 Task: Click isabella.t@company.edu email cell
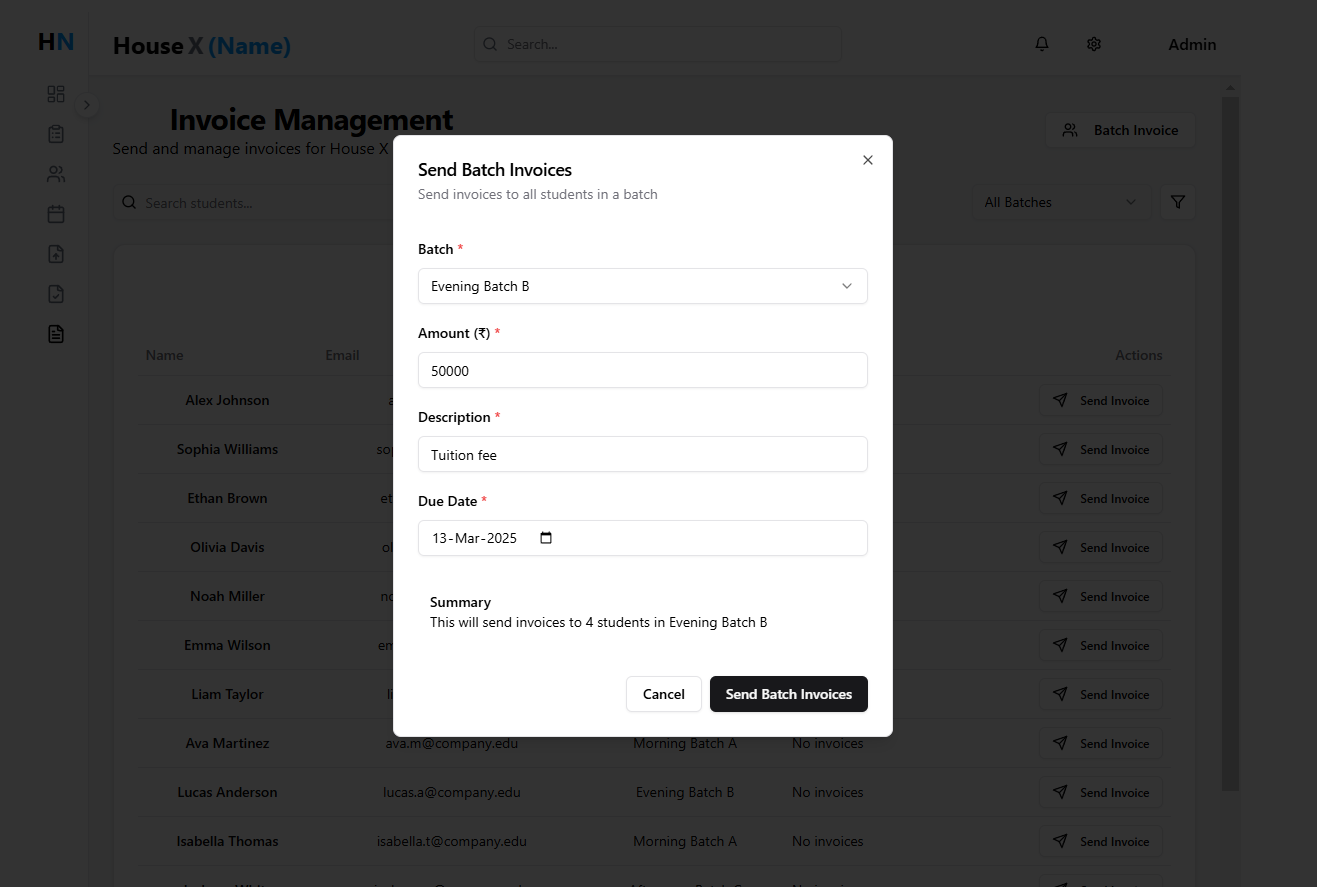[452, 841]
